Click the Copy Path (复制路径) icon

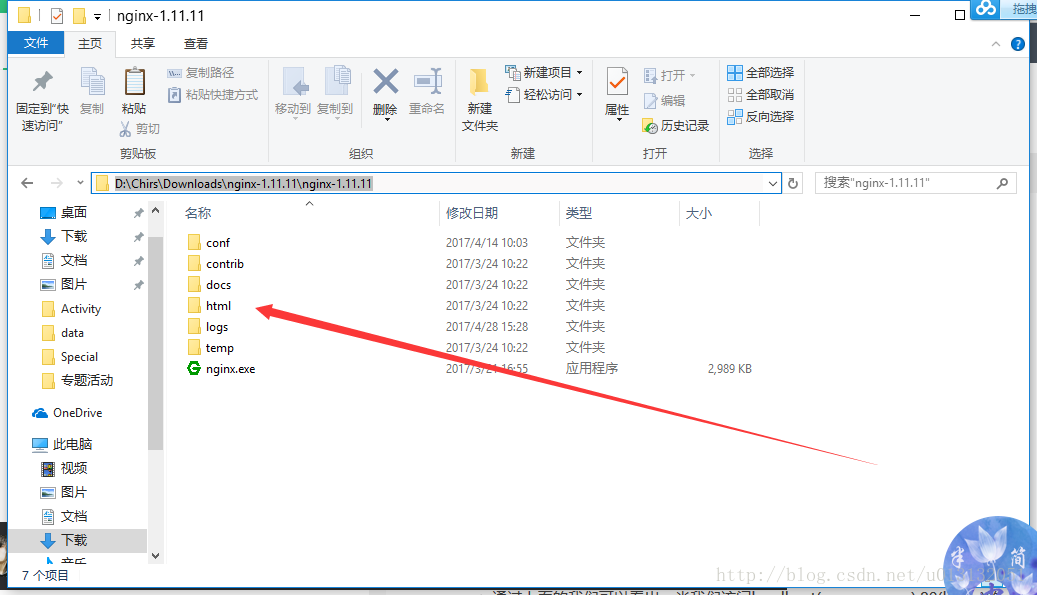pos(174,73)
